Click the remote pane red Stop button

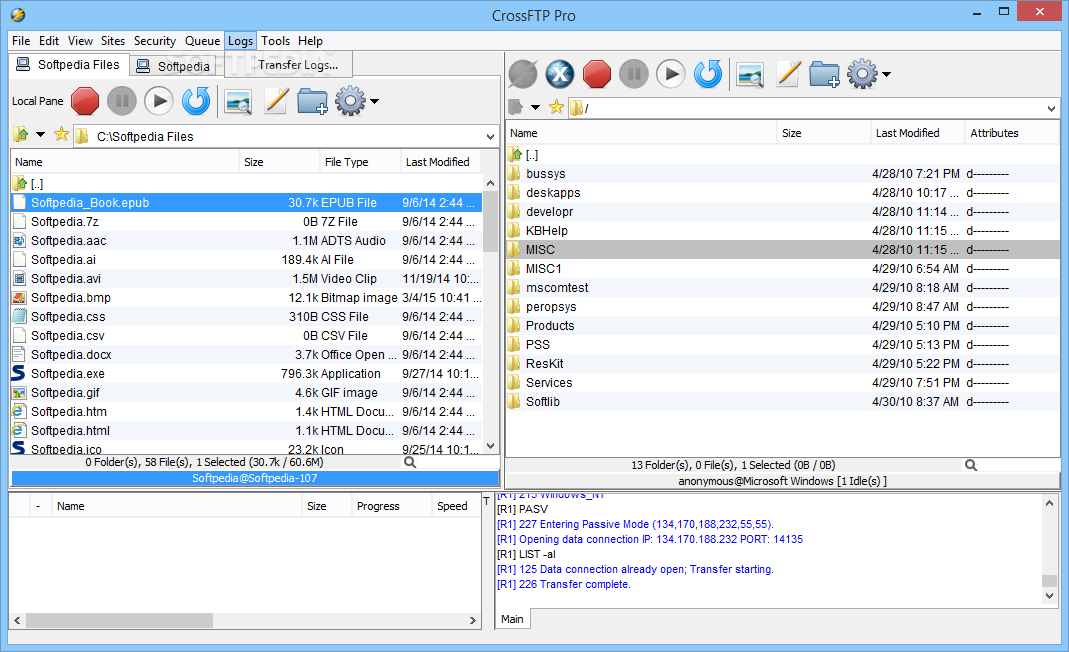[597, 74]
